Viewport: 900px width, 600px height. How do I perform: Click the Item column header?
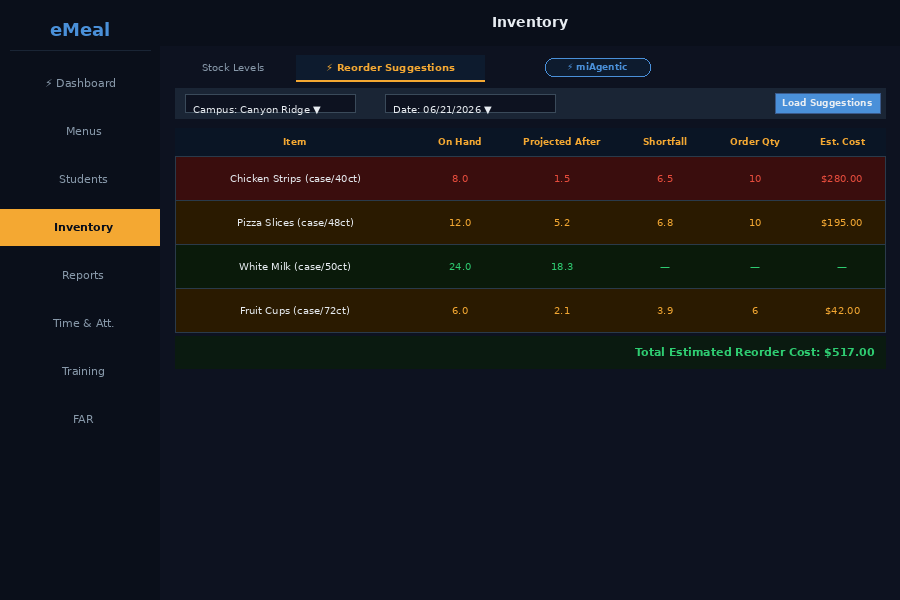294,142
